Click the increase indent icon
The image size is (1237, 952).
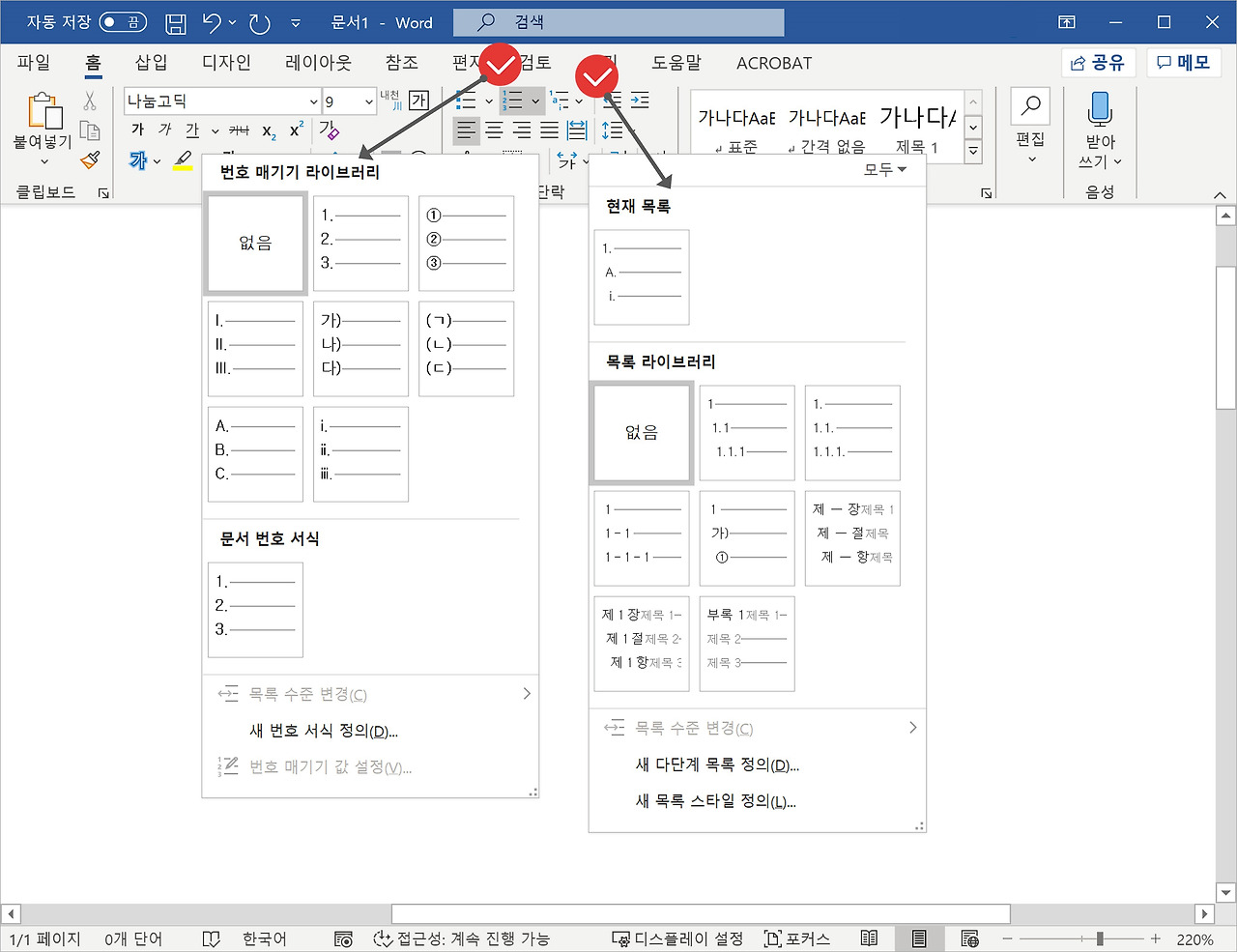[x=640, y=100]
